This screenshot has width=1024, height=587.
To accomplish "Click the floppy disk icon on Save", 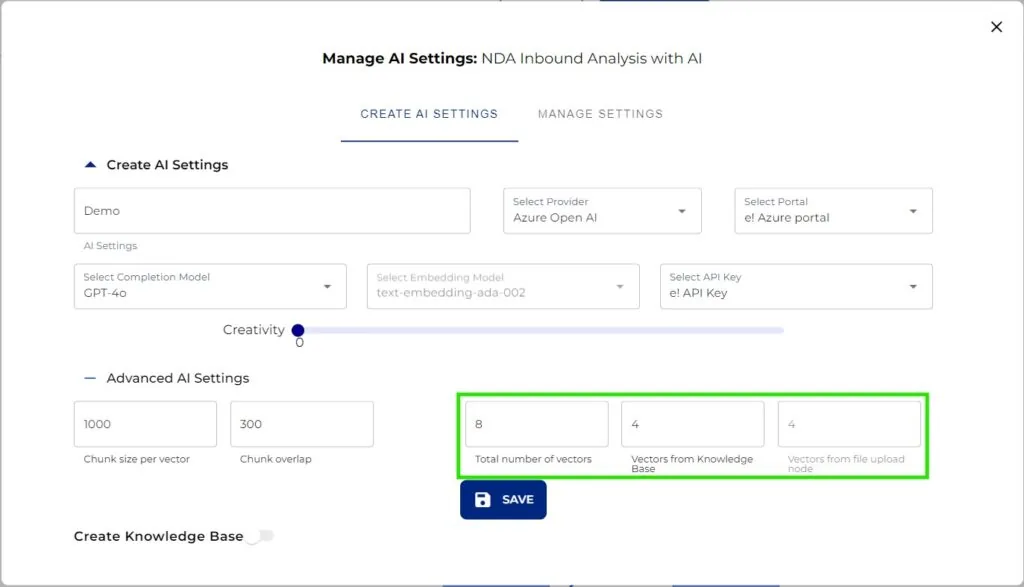I will pos(483,500).
